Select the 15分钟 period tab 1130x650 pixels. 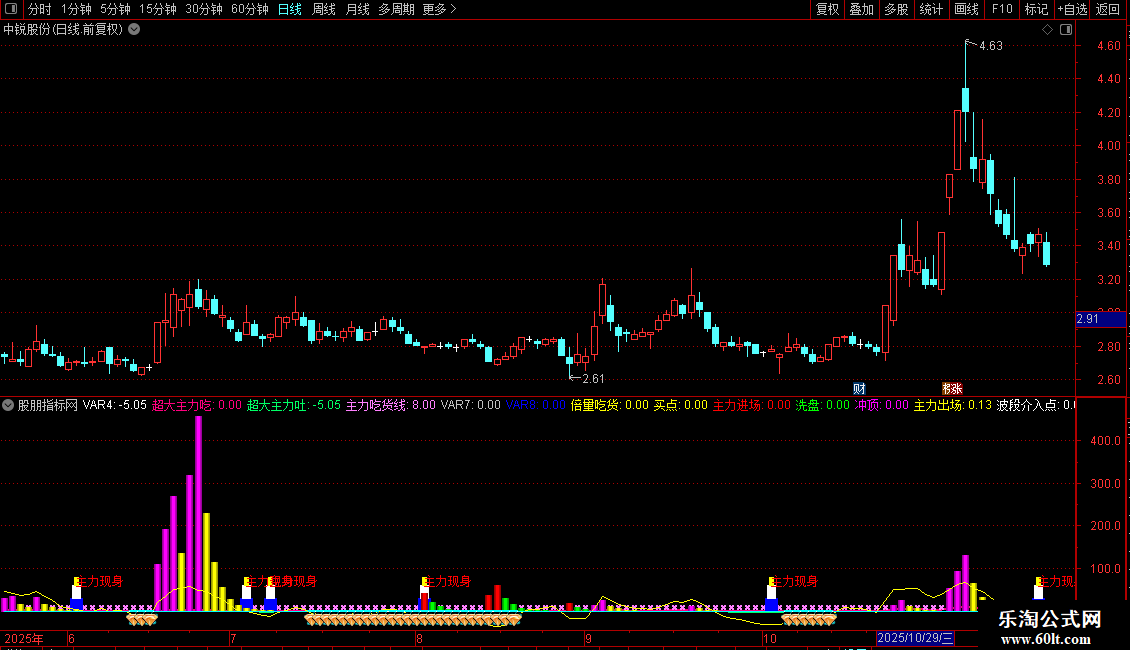(x=158, y=9)
